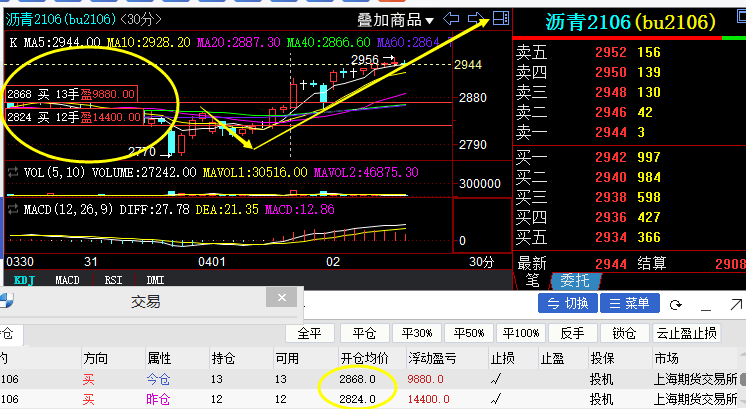Click the trade panel logo icon

(x=6, y=301)
